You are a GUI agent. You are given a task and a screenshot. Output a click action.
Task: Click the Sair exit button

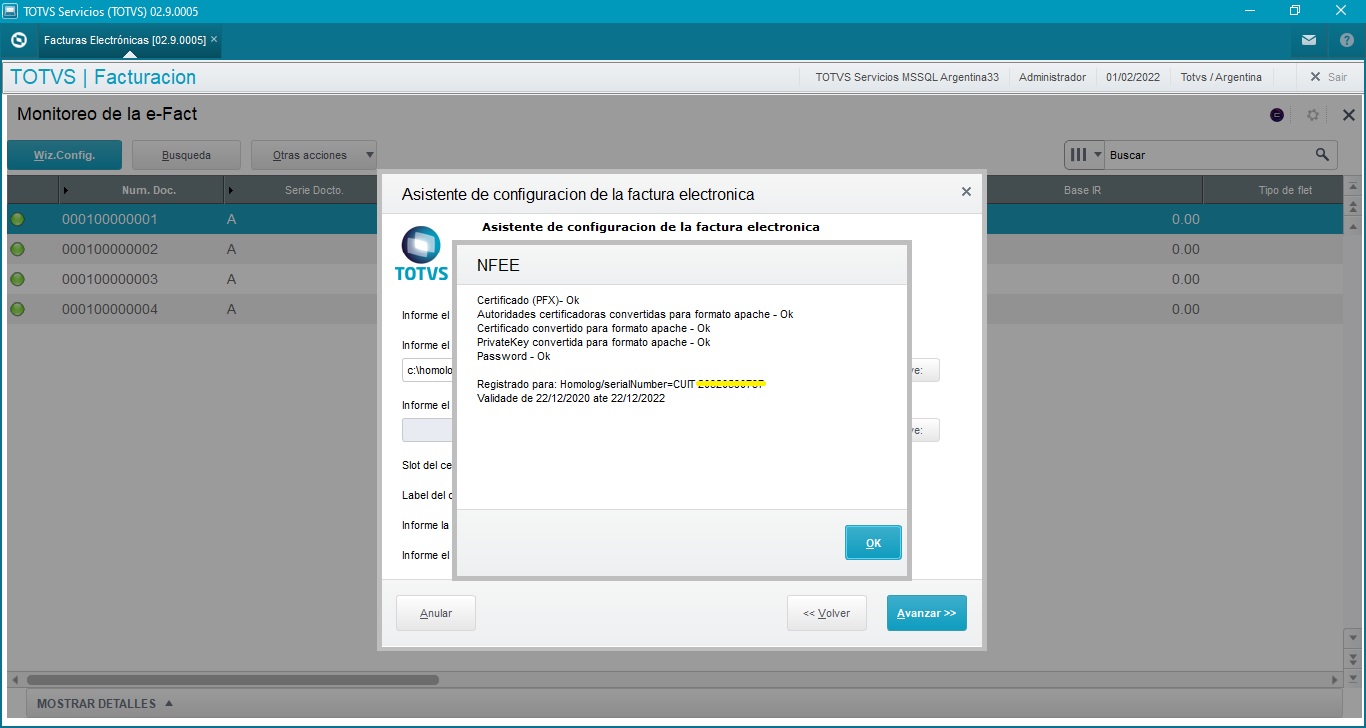1328,77
